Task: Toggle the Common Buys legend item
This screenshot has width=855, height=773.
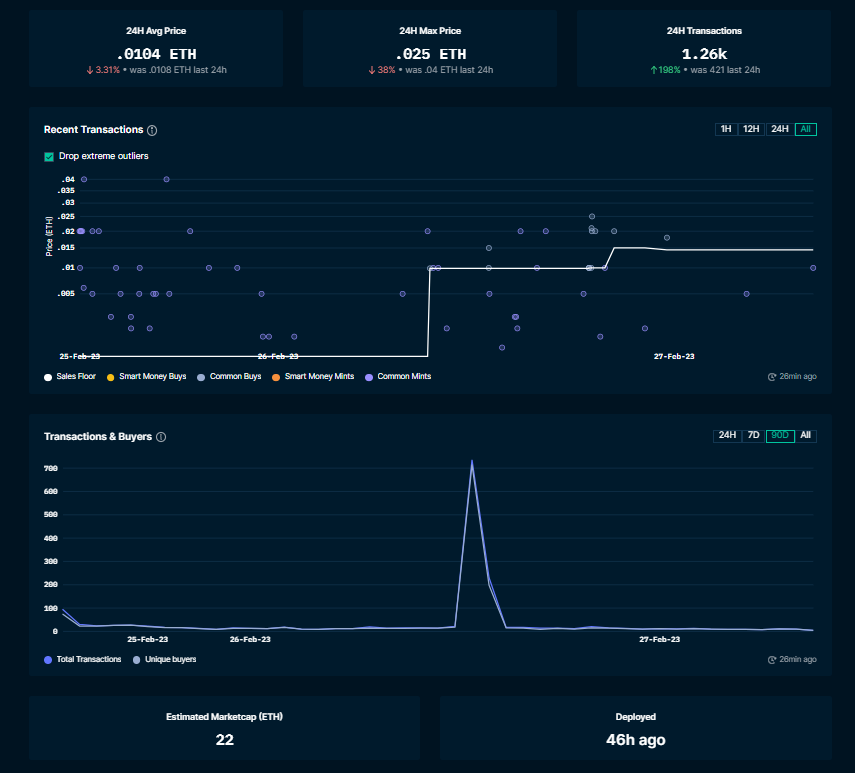Action: 229,377
